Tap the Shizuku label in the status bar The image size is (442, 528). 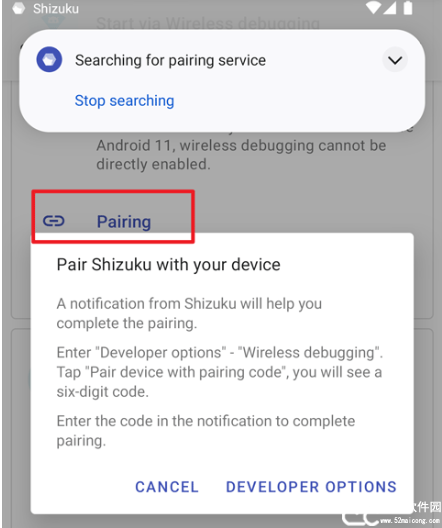coord(56,9)
